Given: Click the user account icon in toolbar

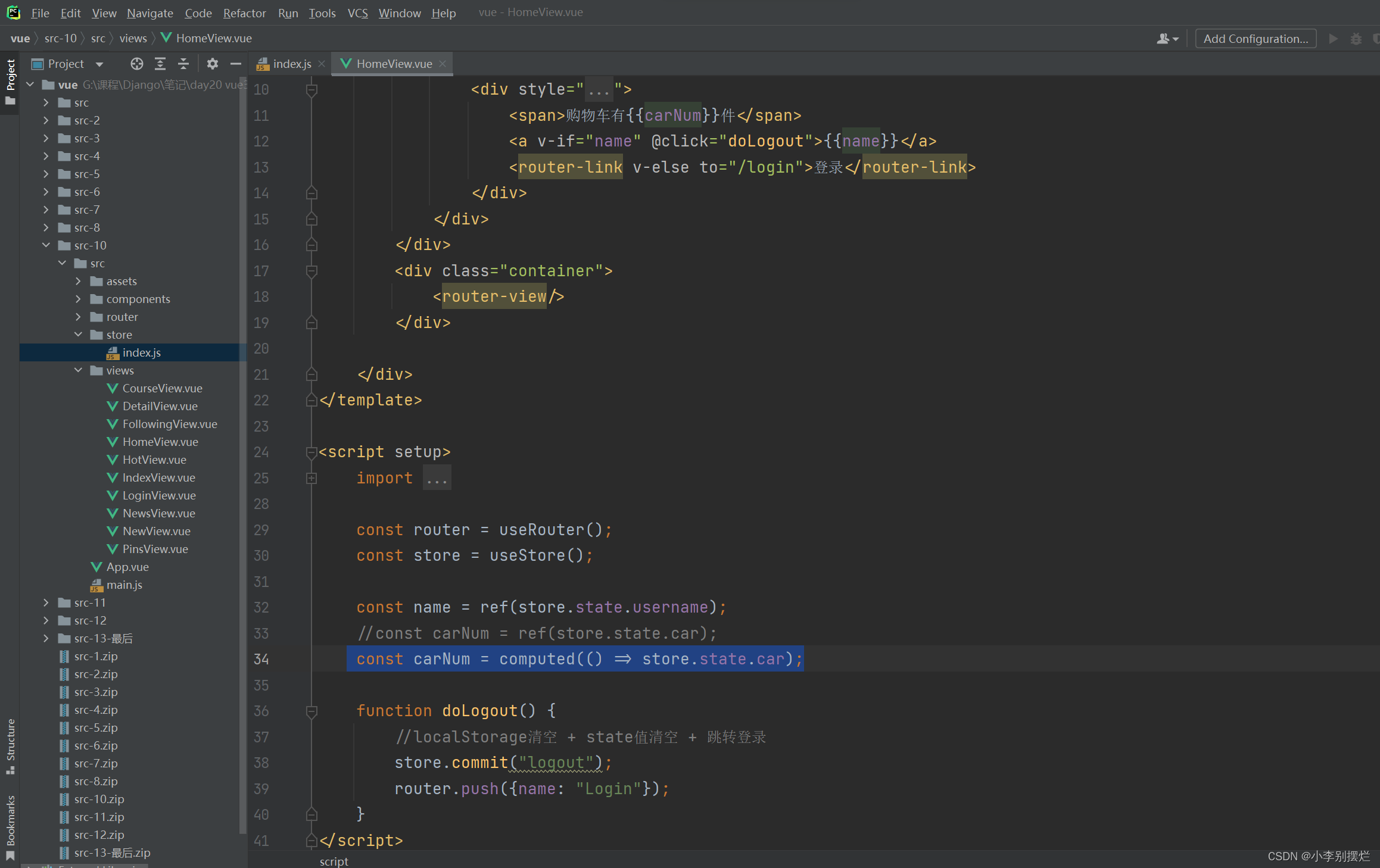Looking at the screenshot, I should [1167, 39].
